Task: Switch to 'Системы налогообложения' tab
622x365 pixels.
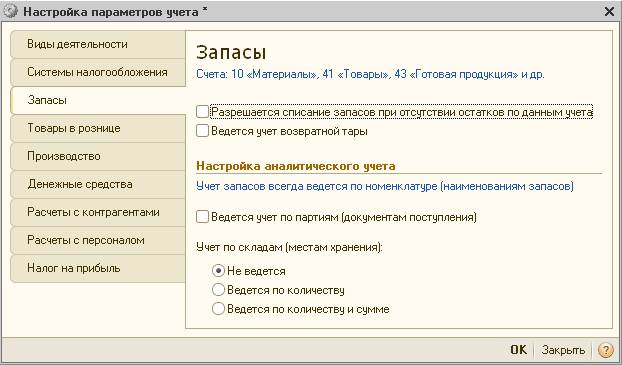Action: pos(98,72)
